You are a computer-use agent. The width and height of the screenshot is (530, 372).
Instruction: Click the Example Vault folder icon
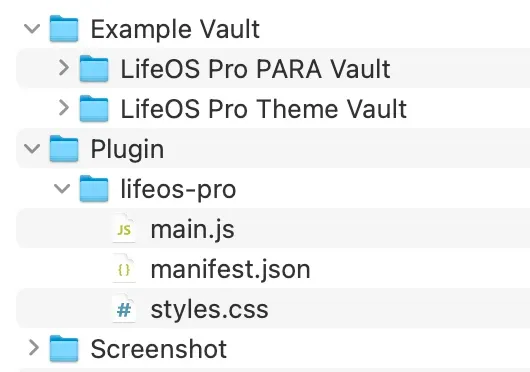pos(64,29)
